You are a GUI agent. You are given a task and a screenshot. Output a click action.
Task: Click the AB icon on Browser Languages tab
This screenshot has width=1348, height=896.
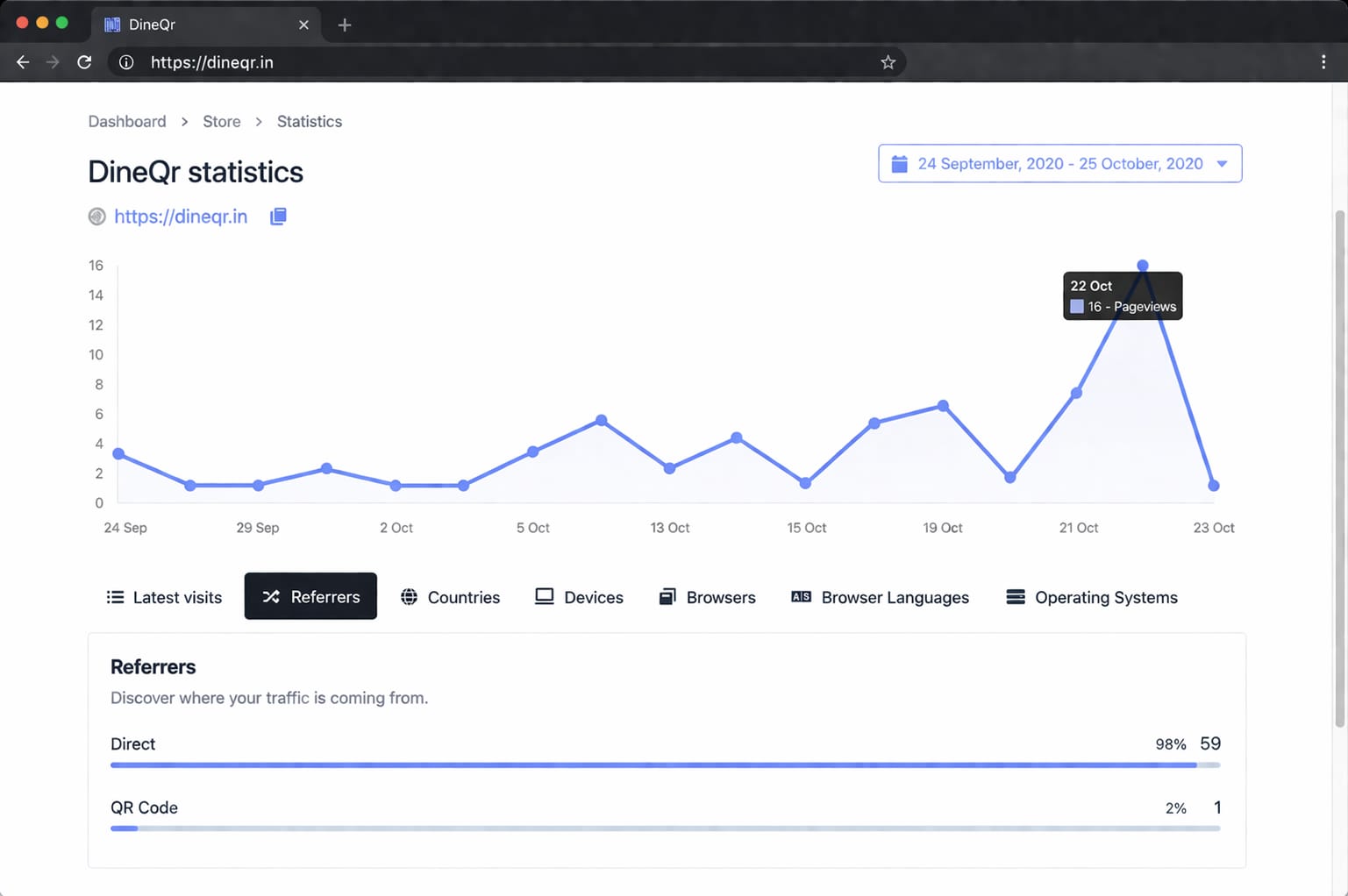pyautogui.click(x=800, y=596)
